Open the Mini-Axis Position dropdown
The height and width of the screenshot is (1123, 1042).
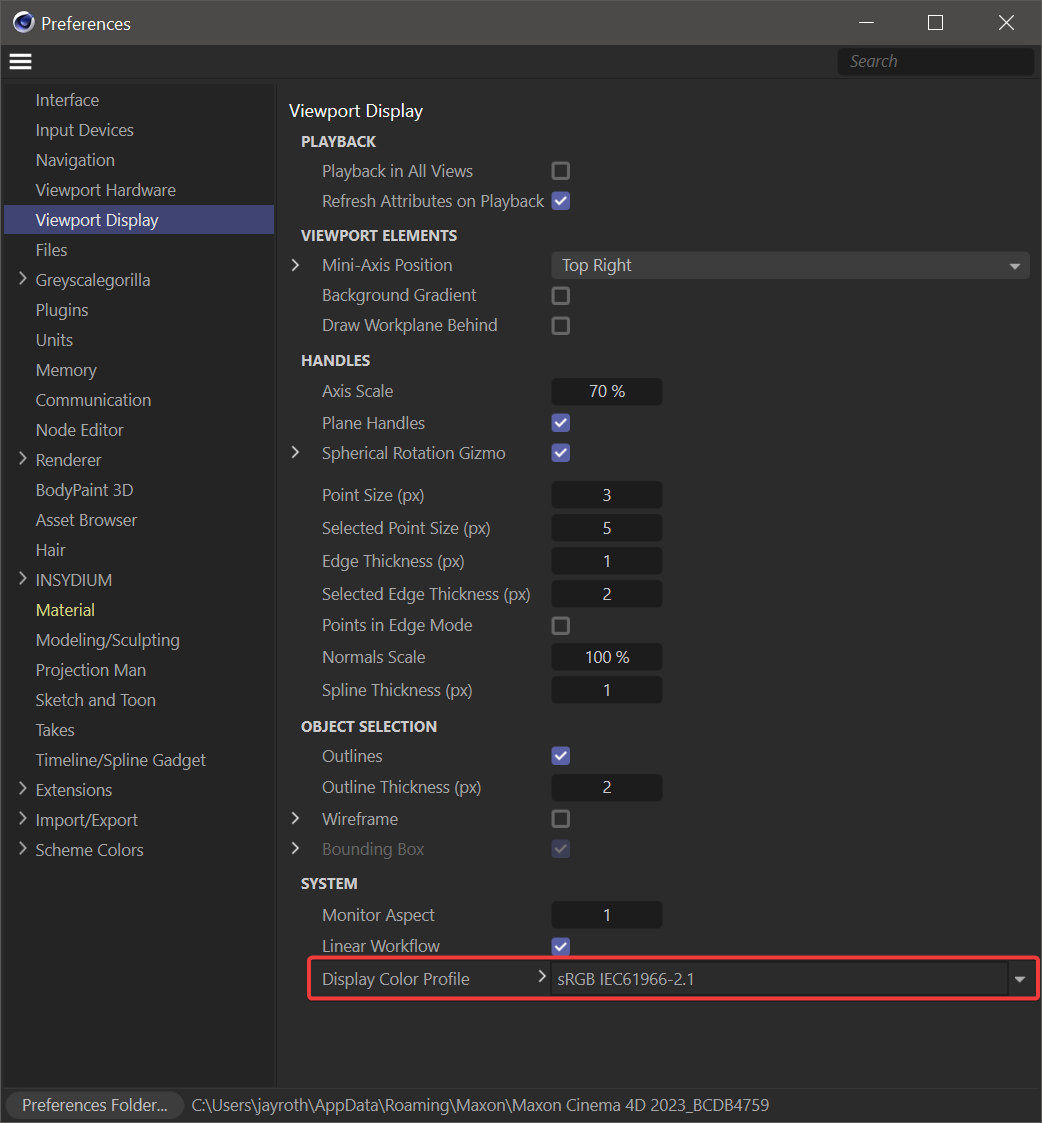790,265
